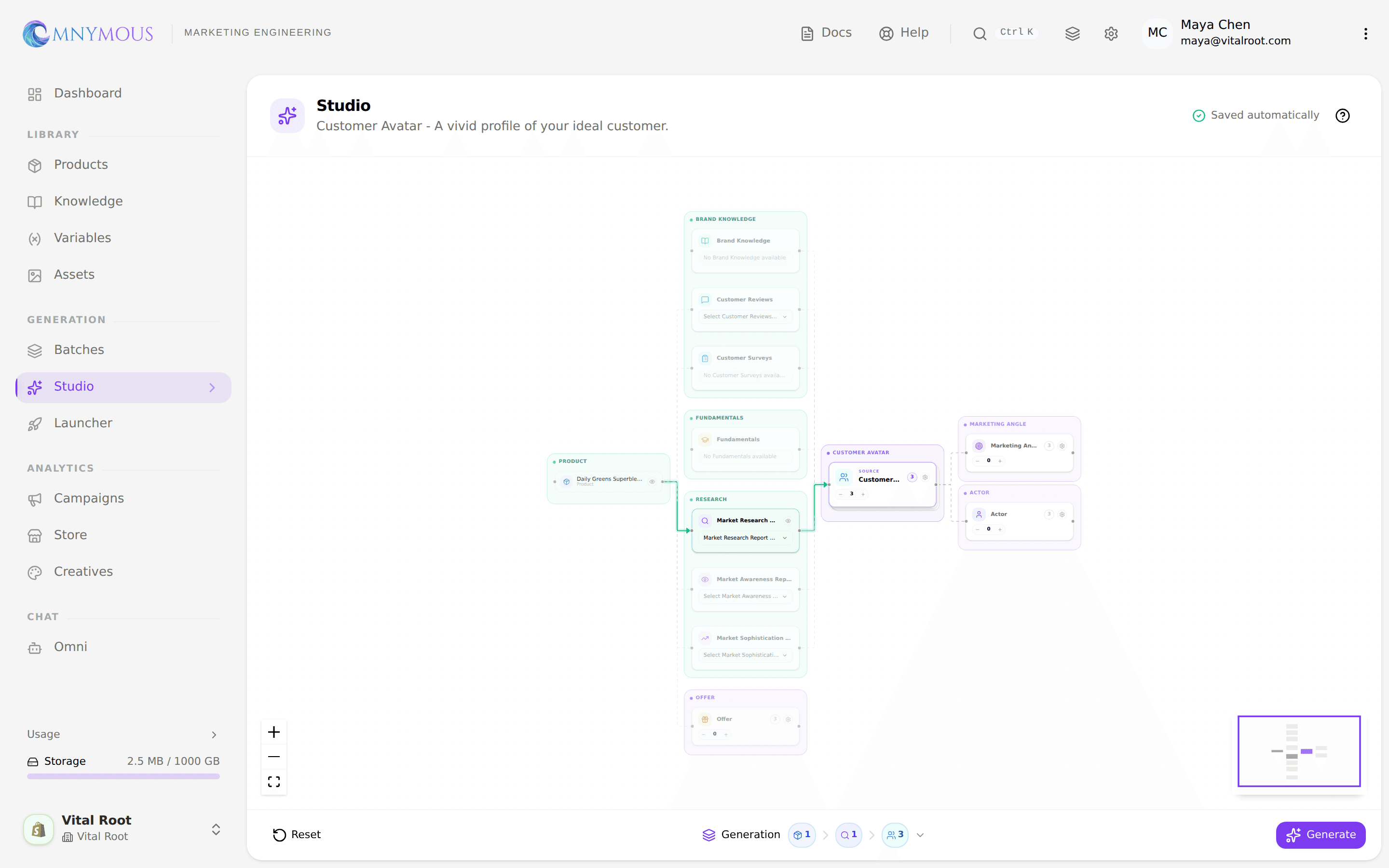
Task: Expand the Vital Root workspace switcher
Action: [x=216, y=829]
